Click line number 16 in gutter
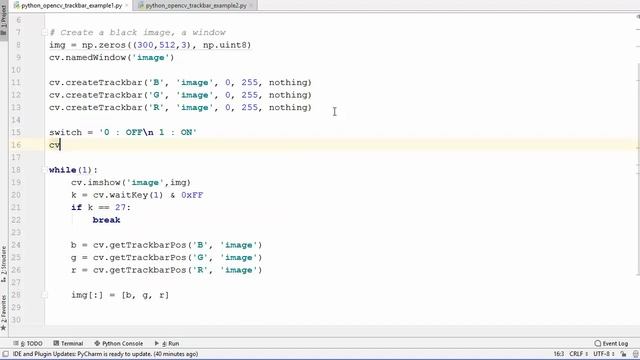The height and width of the screenshot is (360, 640). (16, 145)
